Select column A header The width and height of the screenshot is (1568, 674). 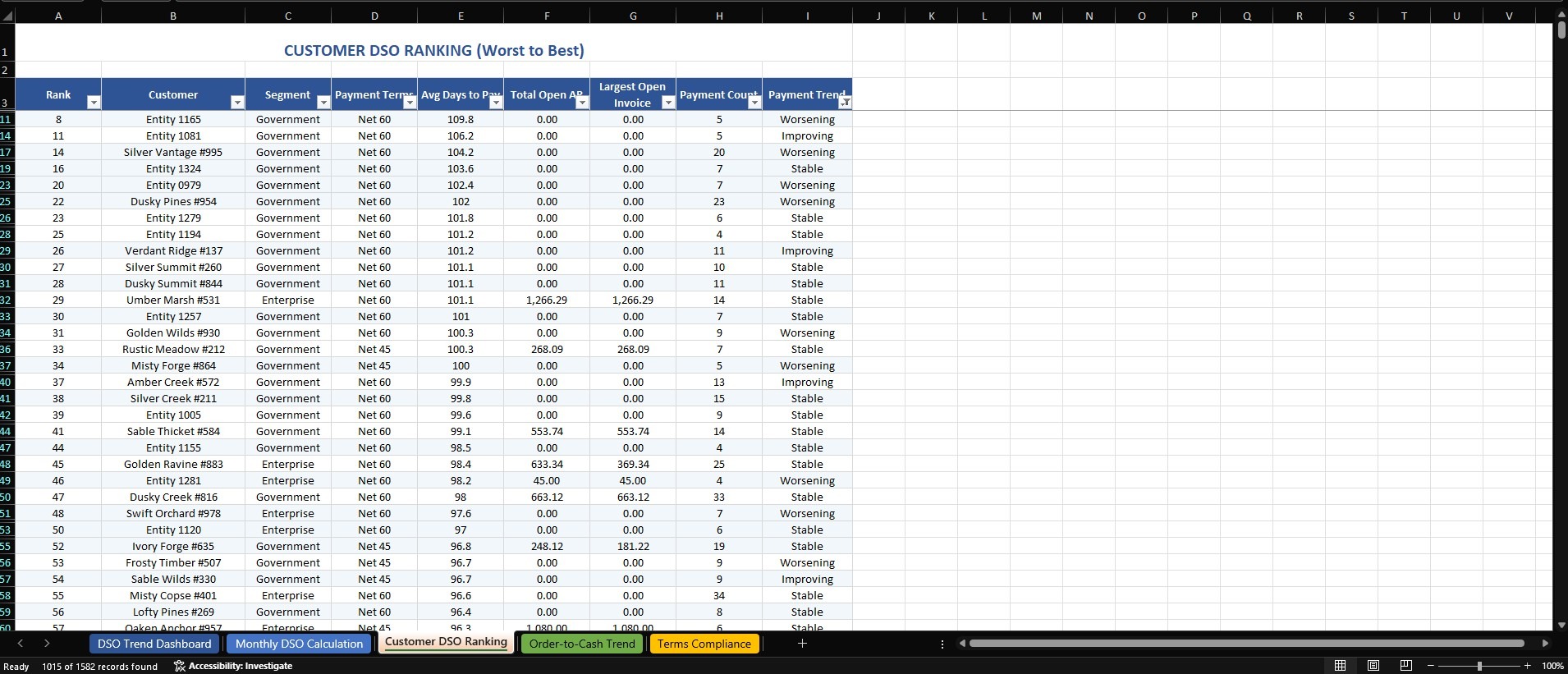pos(58,16)
